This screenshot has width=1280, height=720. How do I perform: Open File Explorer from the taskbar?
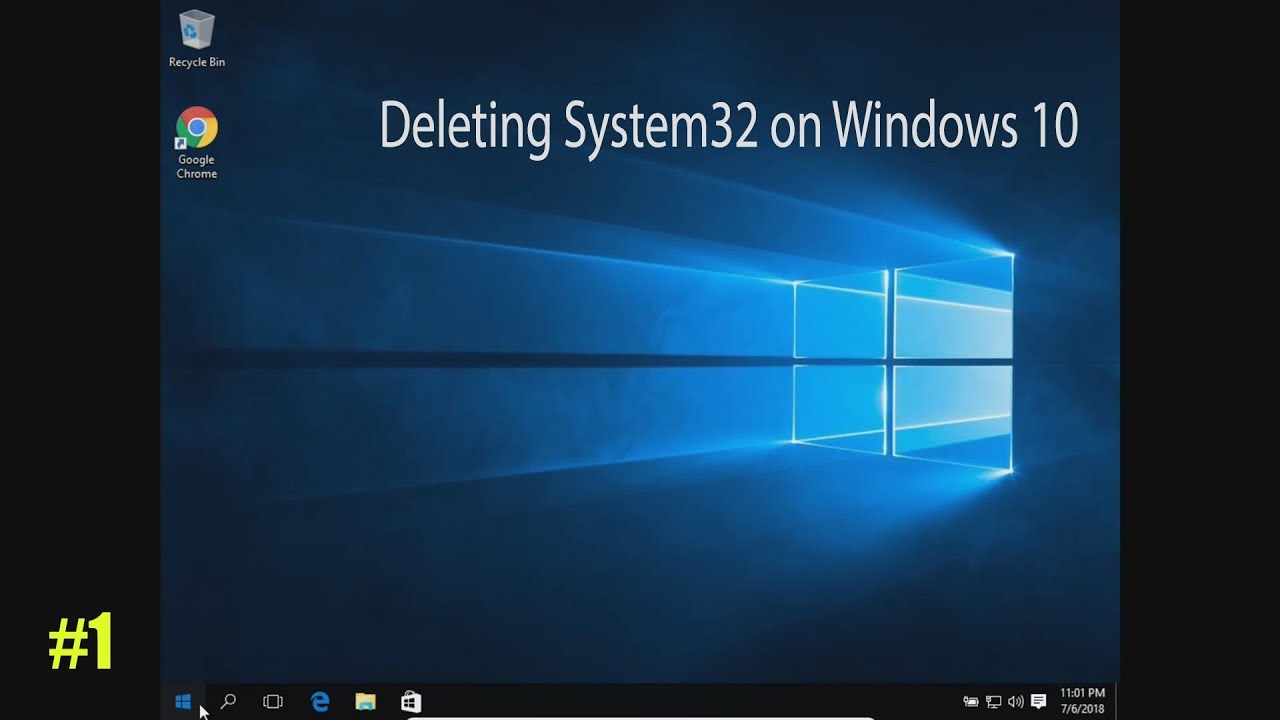pyautogui.click(x=365, y=702)
